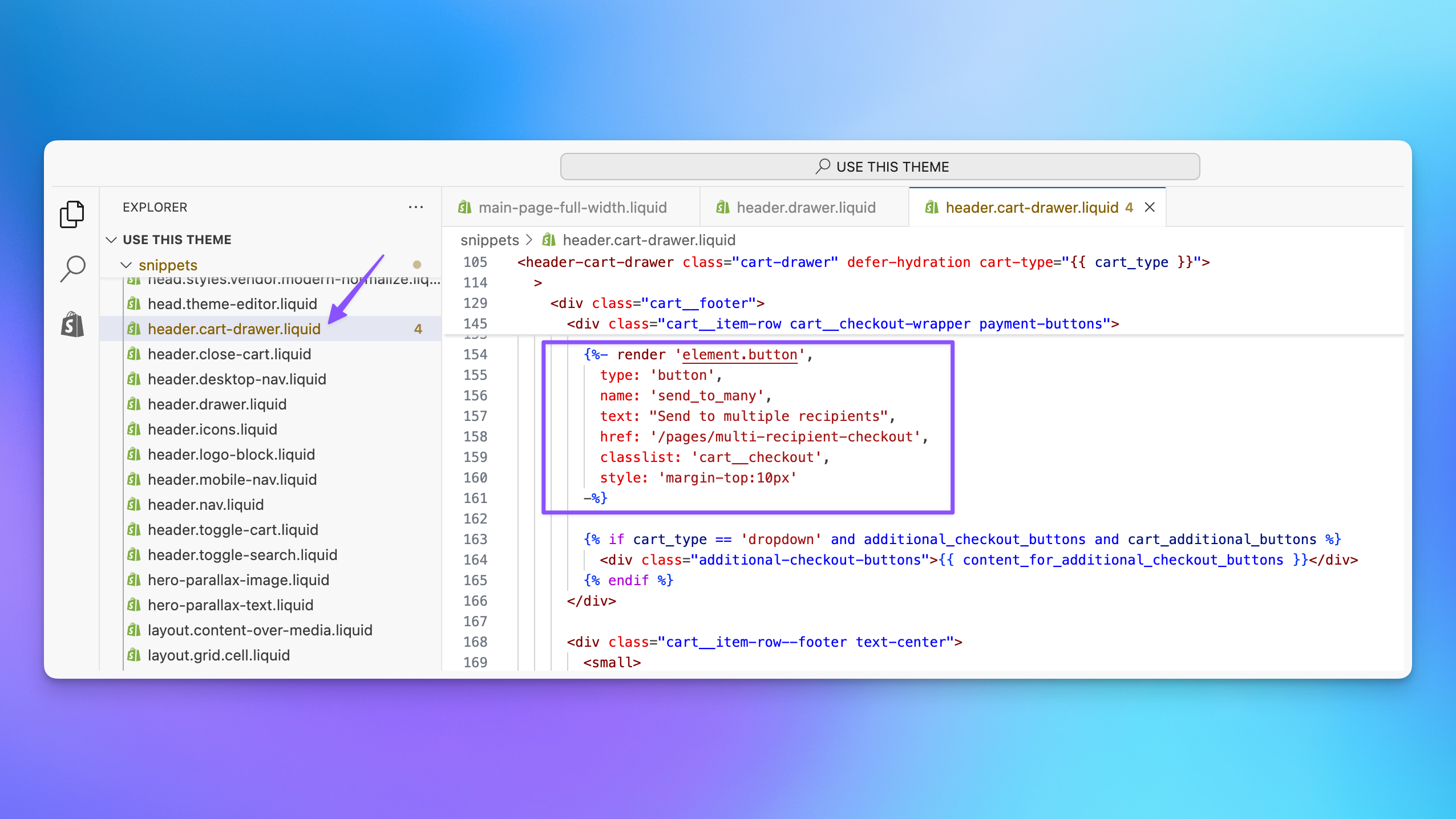1456x819 pixels.
Task: Click the <small> tag on line 169
Action: click(612, 663)
